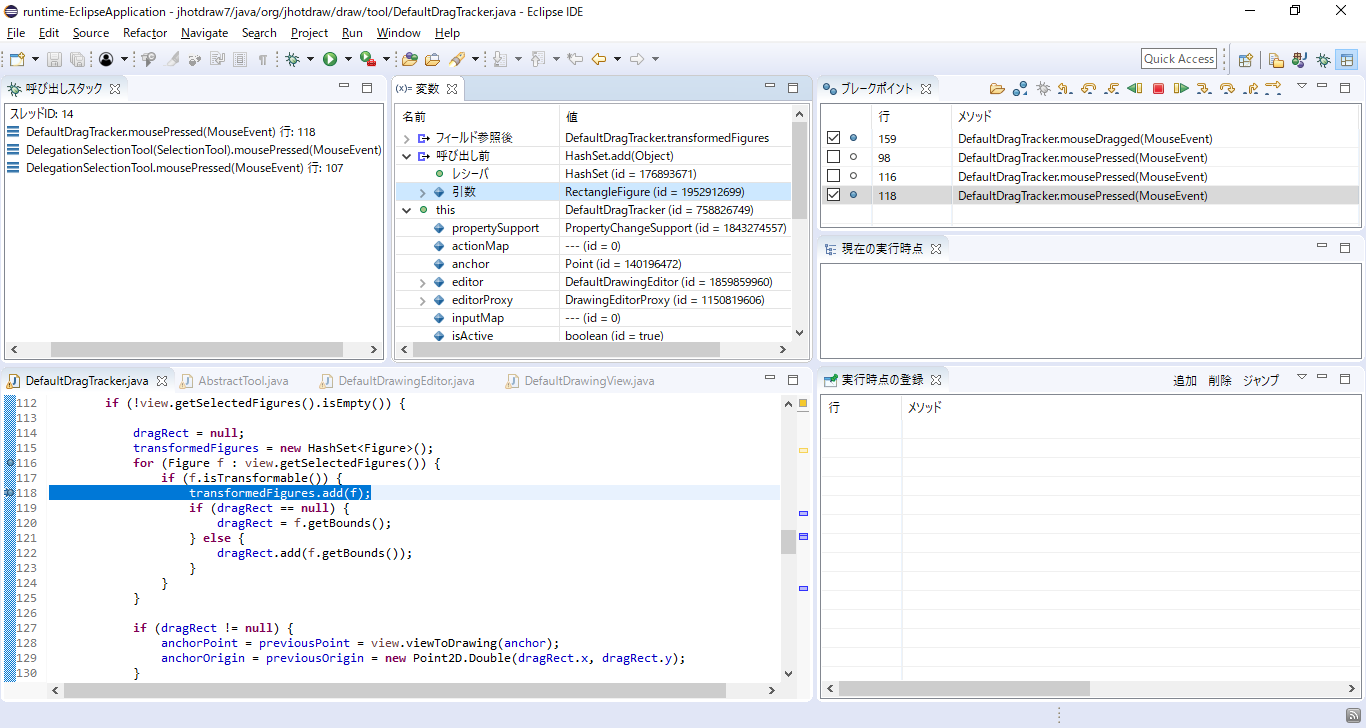Click the yellow Back navigation arrow
Image resolution: width=1366 pixels, height=728 pixels.
pyautogui.click(x=599, y=59)
